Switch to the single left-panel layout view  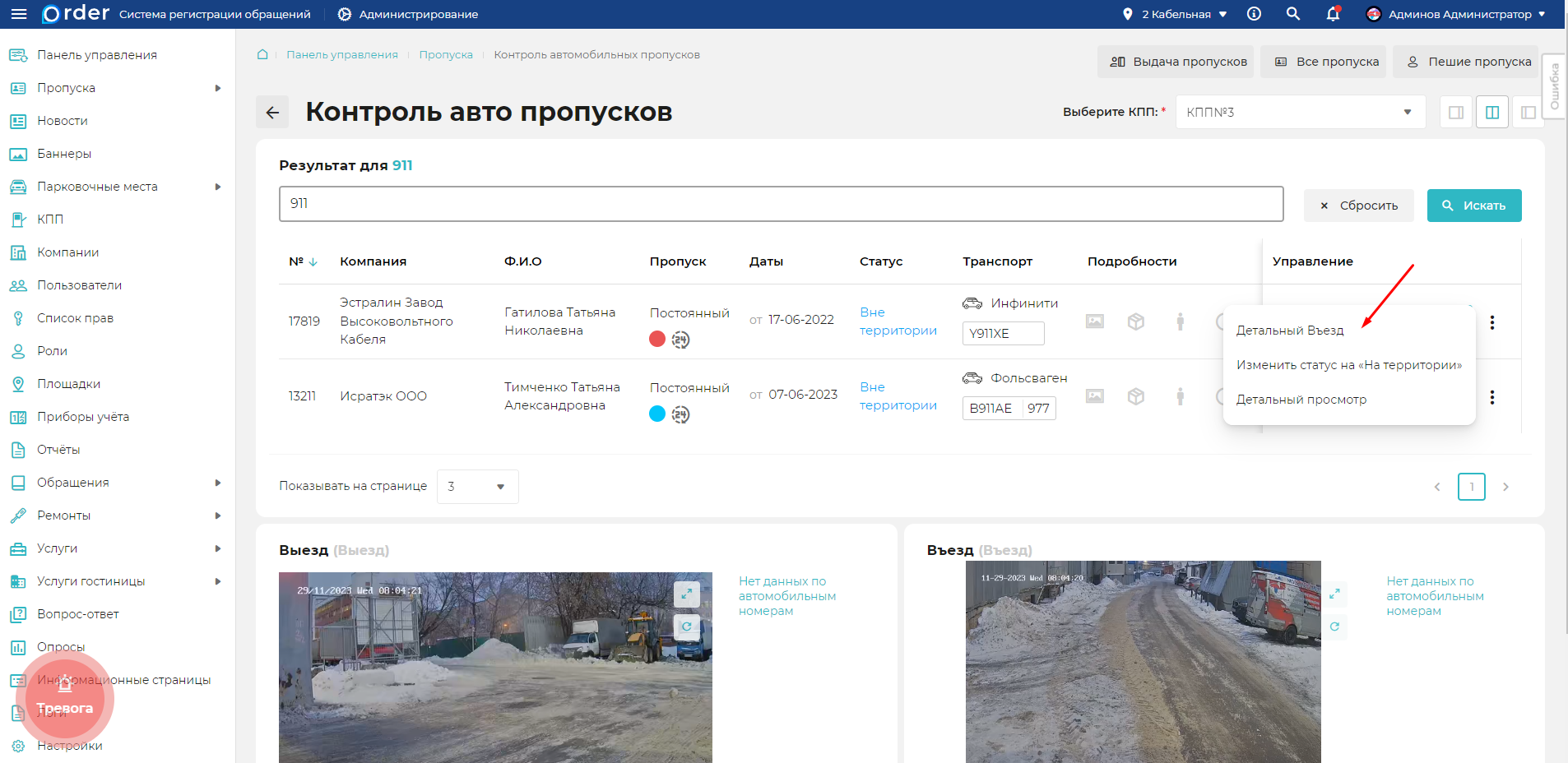click(1455, 112)
